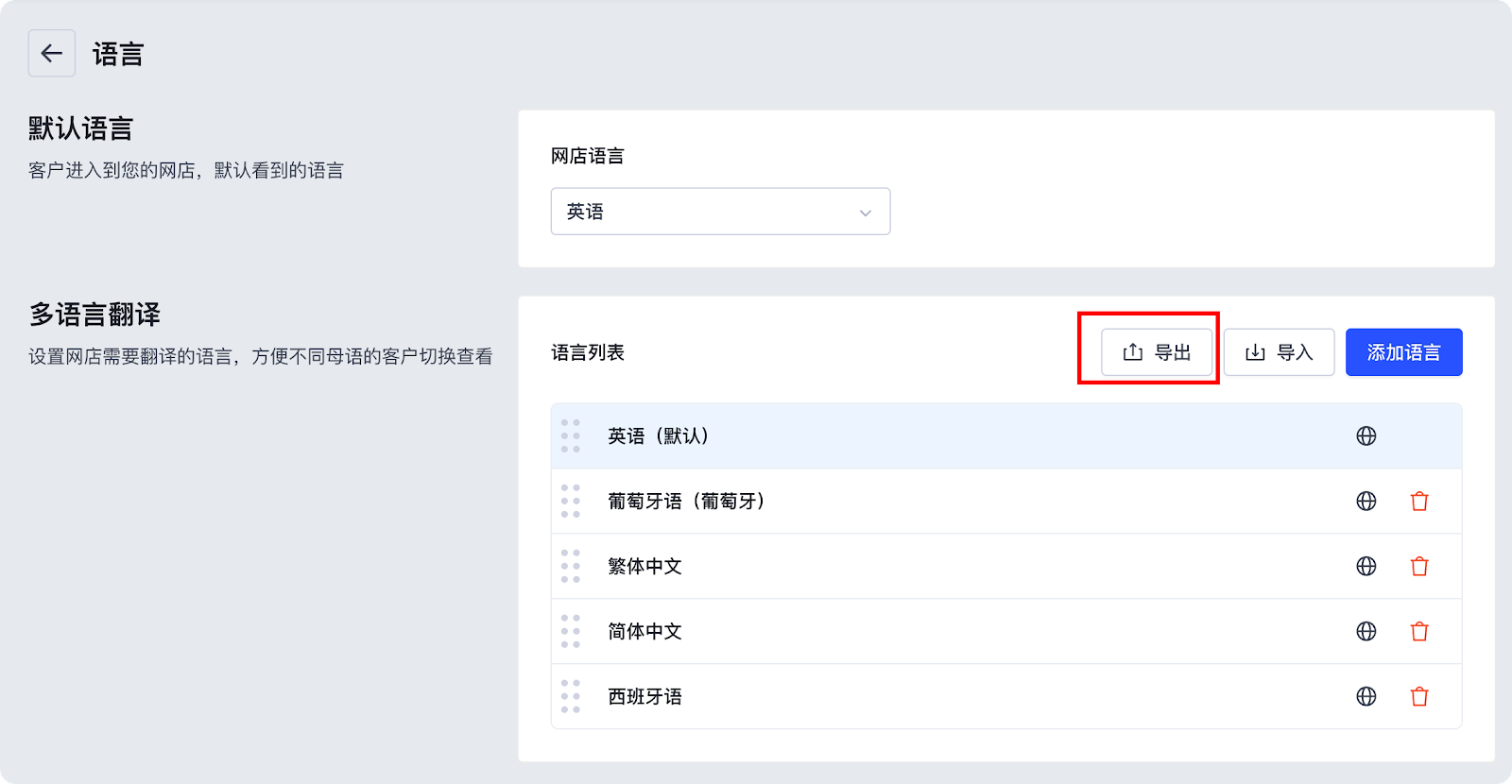Image resolution: width=1512 pixels, height=784 pixels.
Task: Open the globe icon for 英语（默认）
Action: point(1366,436)
